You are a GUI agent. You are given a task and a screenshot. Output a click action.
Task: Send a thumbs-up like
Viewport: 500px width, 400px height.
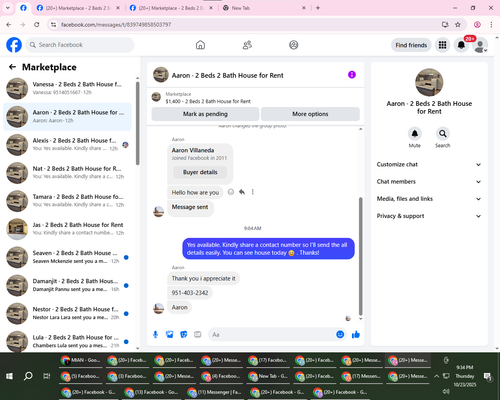pyautogui.click(x=356, y=334)
